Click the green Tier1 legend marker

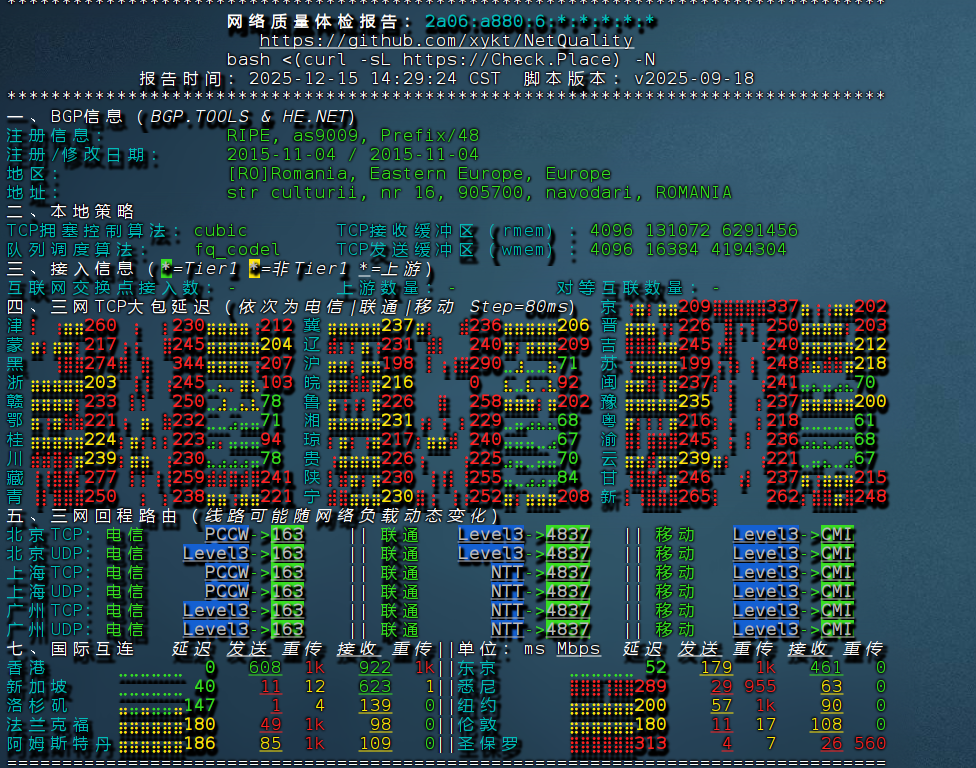[x=166, y=269]
